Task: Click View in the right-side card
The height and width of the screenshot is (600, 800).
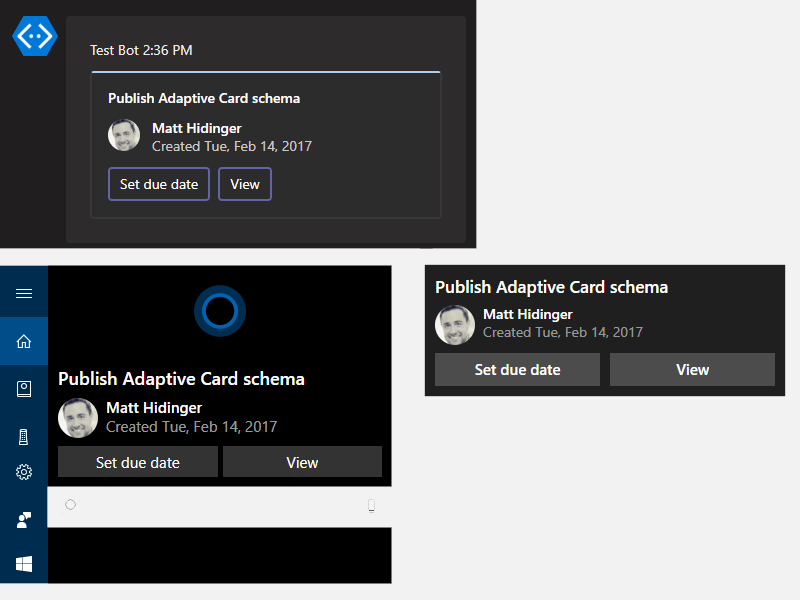Action: pos(692,369)
